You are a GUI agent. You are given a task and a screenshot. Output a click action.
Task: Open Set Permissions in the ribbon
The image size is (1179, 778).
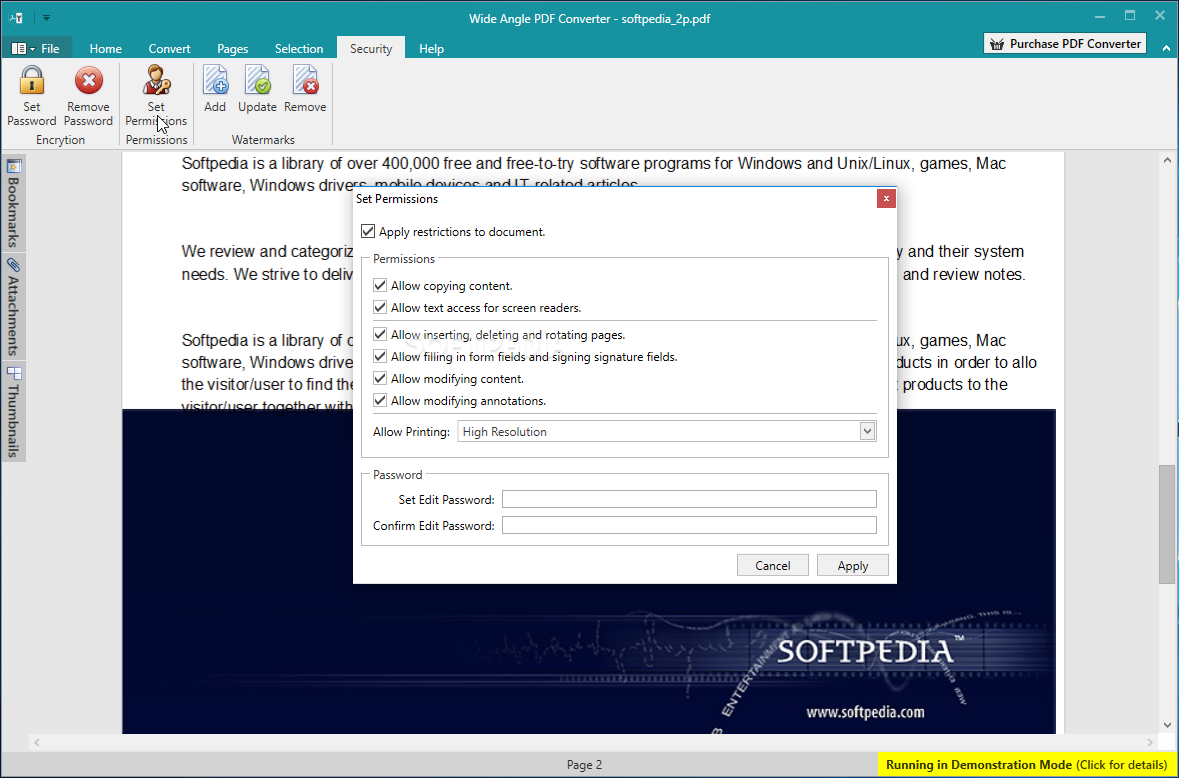(x=156, y=96)
